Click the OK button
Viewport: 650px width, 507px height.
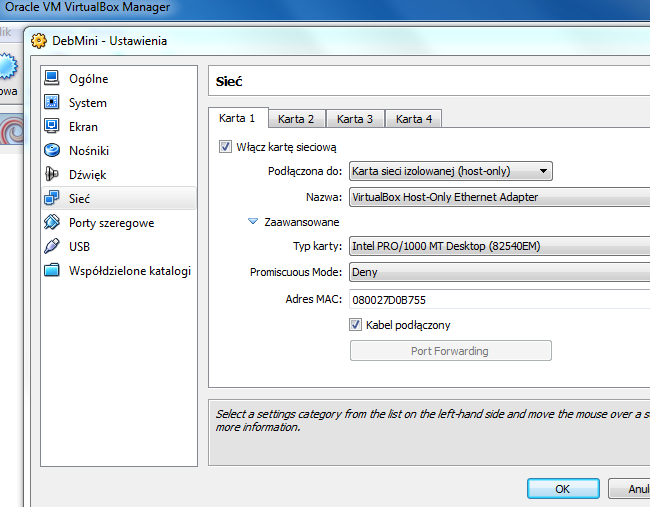click(563, 489)
